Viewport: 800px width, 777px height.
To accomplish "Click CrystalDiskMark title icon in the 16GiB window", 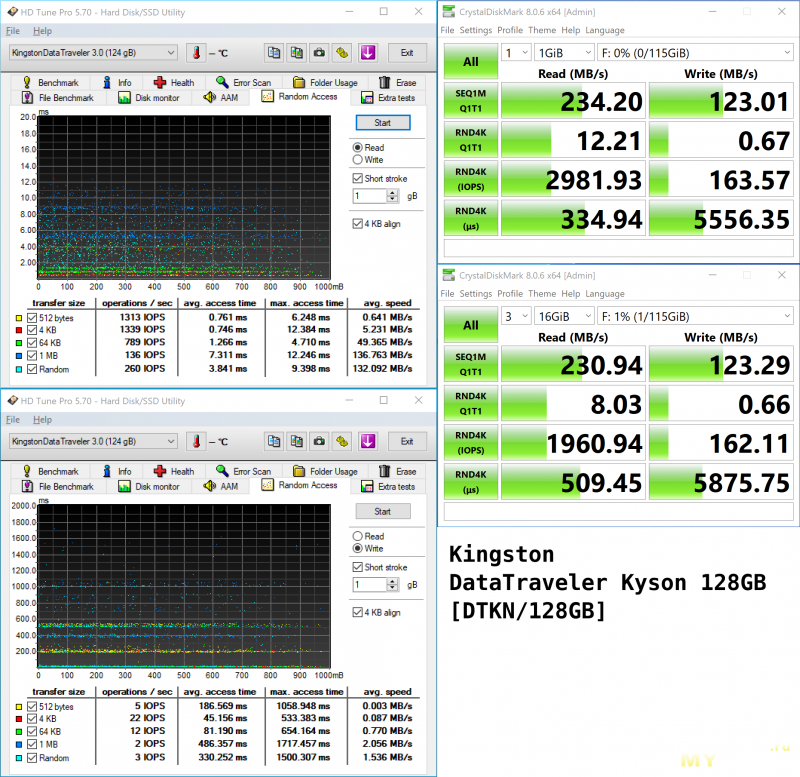I will pos(448,275).
